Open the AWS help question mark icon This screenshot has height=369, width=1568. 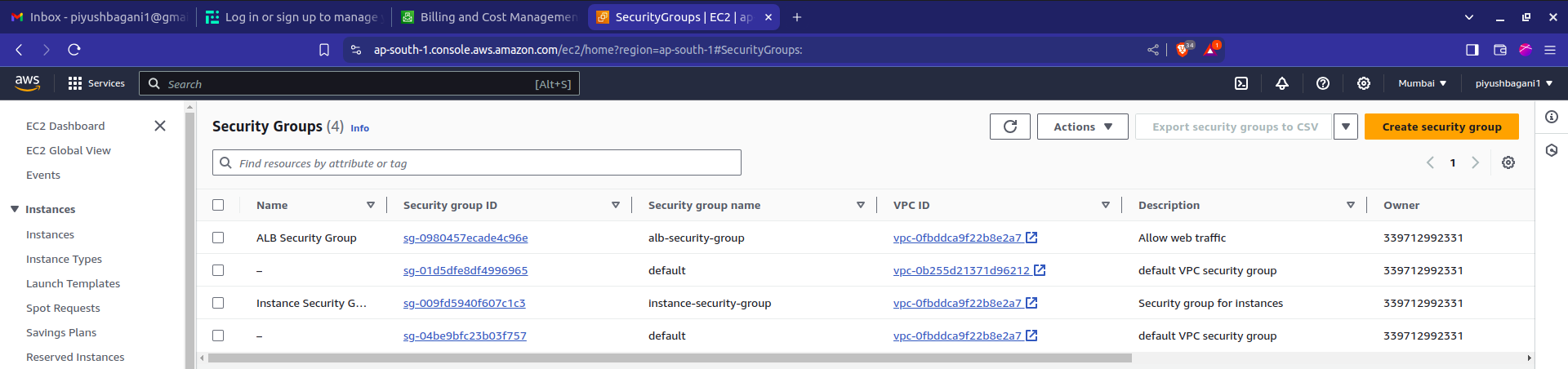point(1323,83)
